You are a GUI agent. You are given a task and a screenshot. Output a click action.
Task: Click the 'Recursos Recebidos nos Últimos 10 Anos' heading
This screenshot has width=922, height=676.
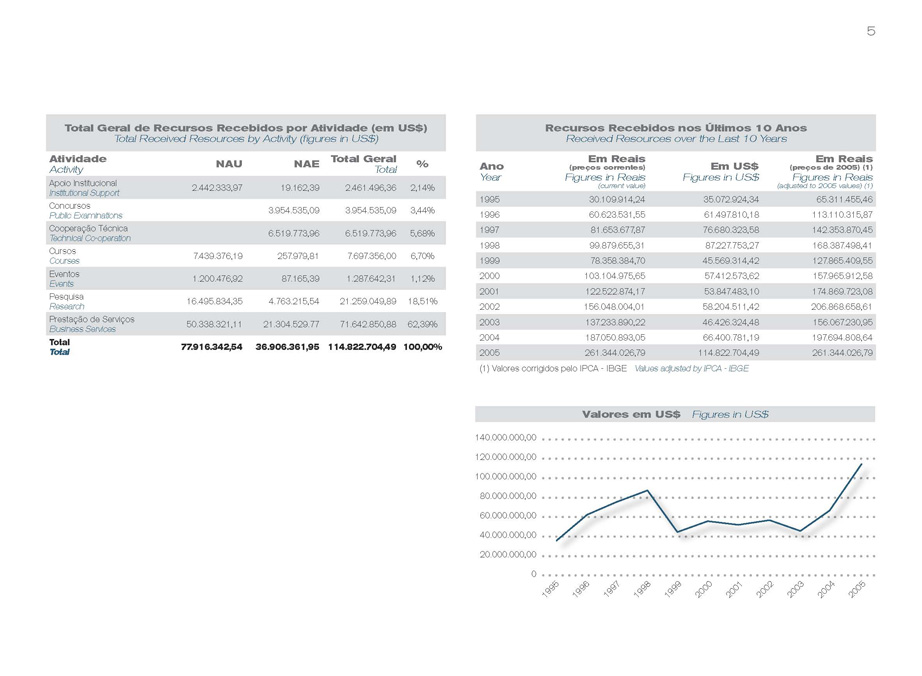(675, 128)
